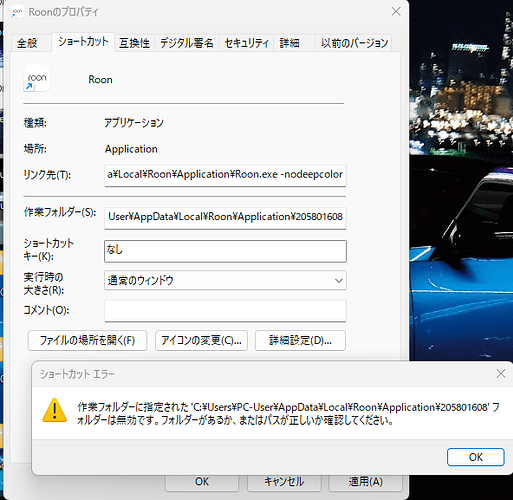Click the Roon title bar icon
The width and height of the screenshot is (513, 500).
click(17, 12)
